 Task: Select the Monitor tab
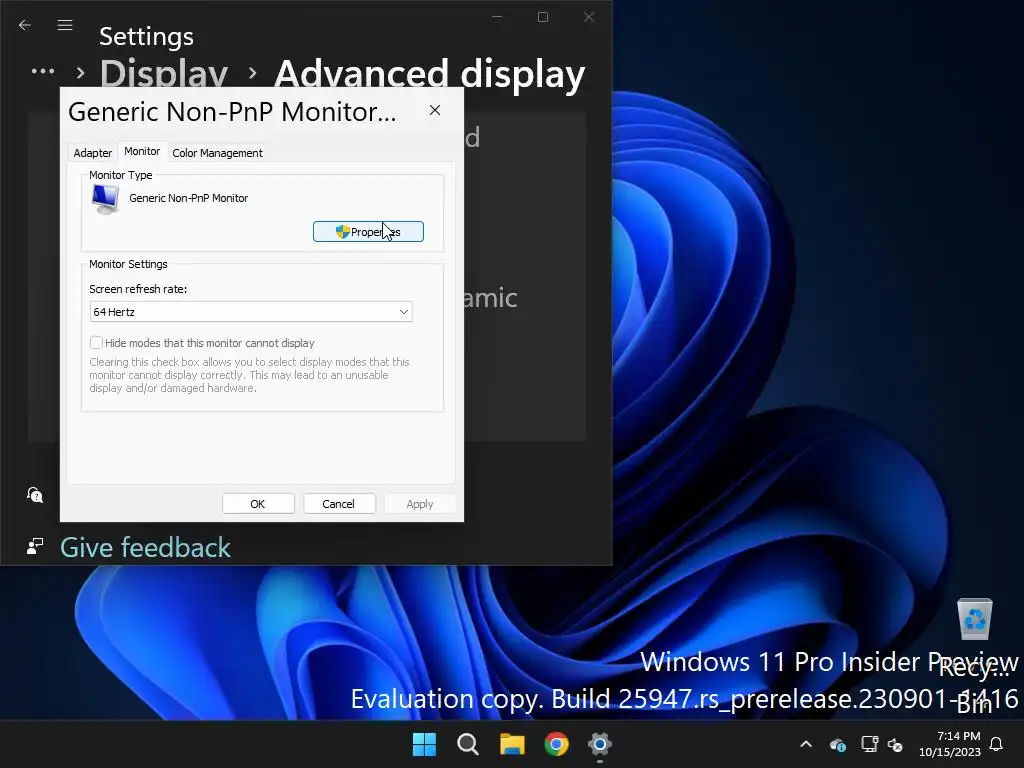[142, 152]
